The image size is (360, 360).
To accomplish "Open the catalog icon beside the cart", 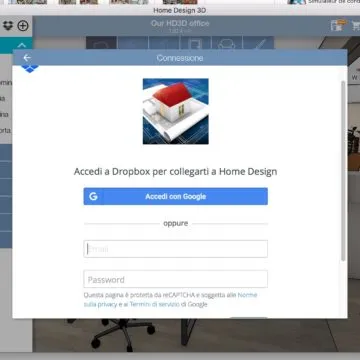I will tap(338, 26).
